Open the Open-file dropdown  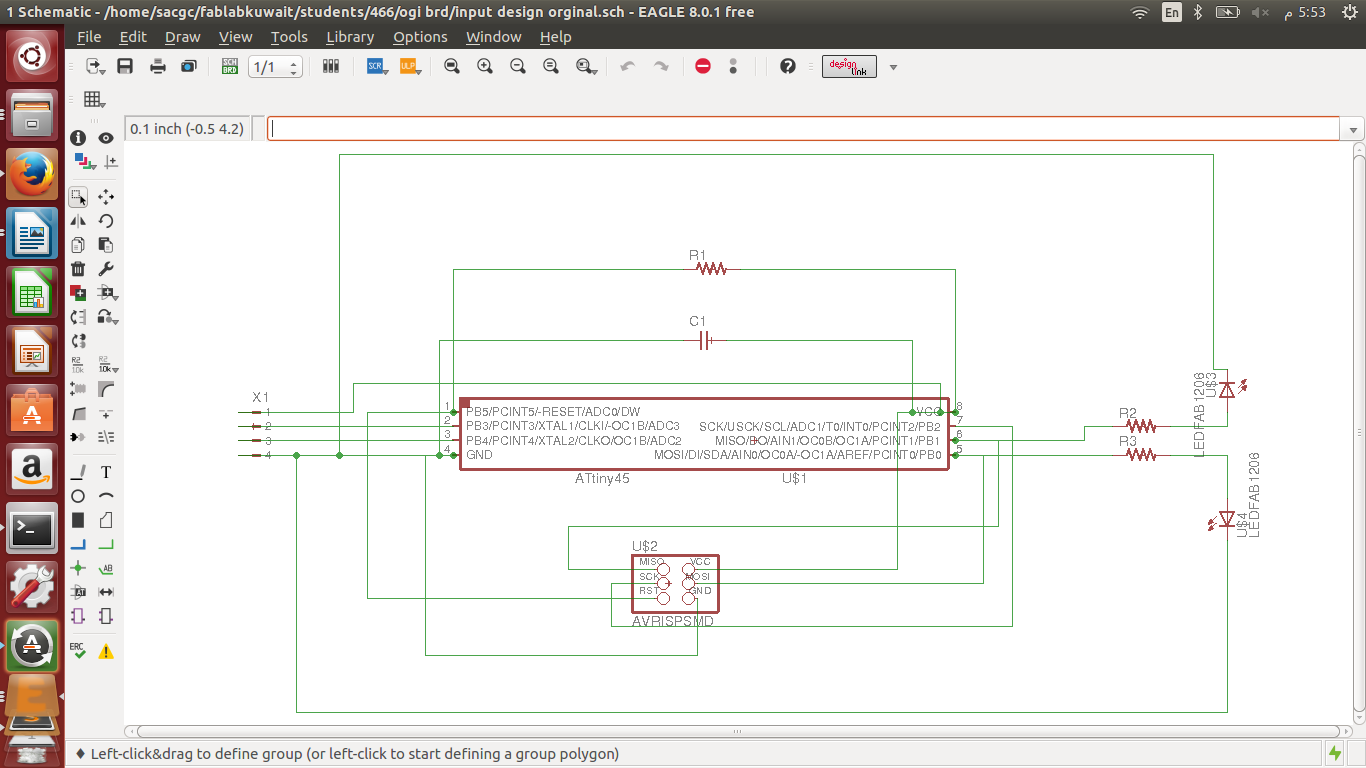point(96,66)
